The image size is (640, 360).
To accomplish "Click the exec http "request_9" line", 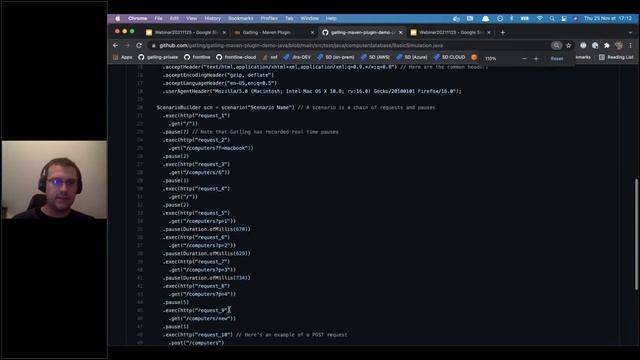I will (196, 310).
